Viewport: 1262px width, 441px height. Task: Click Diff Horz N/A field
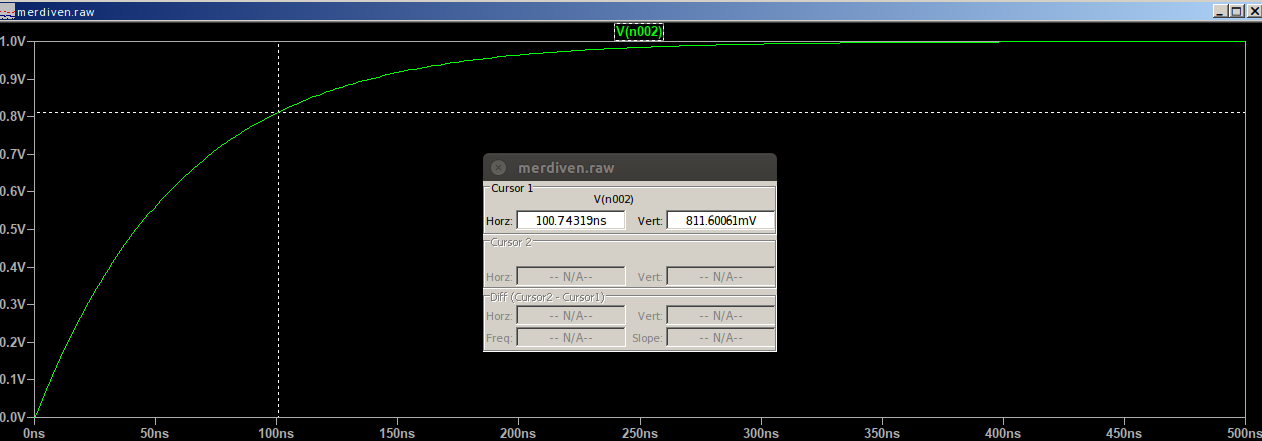(x=571, y=315)
